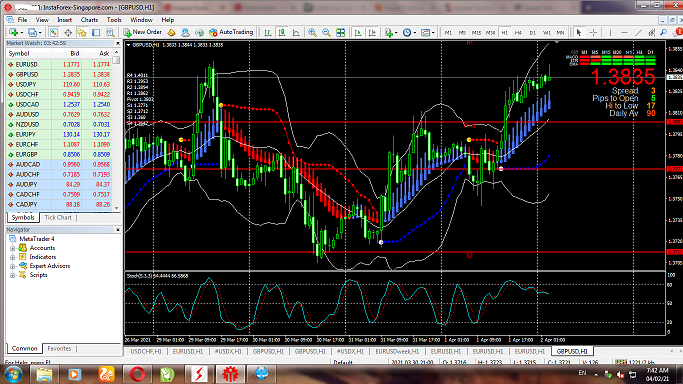
Task: Expand the Scripts node in Navigator
Action: click(x=13, y=275)
